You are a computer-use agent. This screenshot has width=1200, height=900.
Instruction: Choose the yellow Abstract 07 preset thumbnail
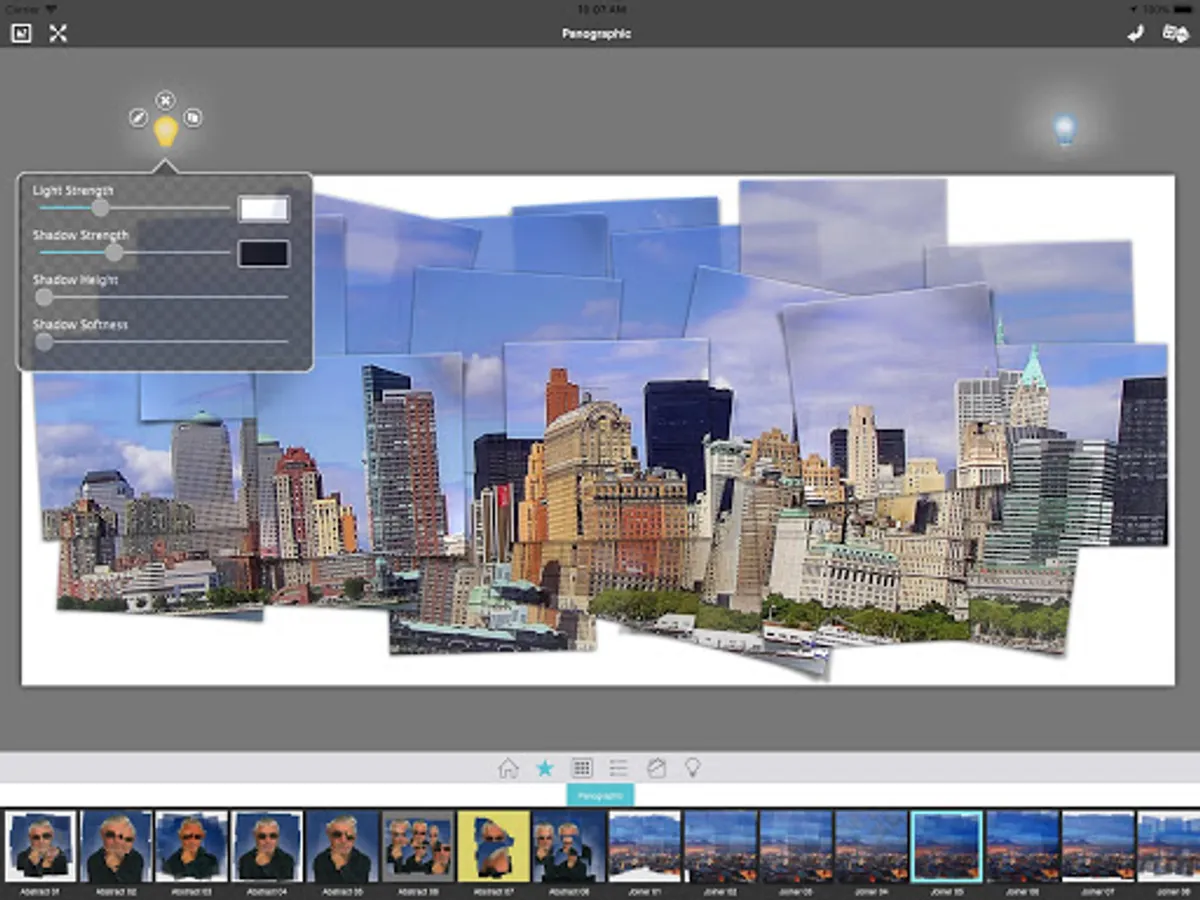coord(494,845)
